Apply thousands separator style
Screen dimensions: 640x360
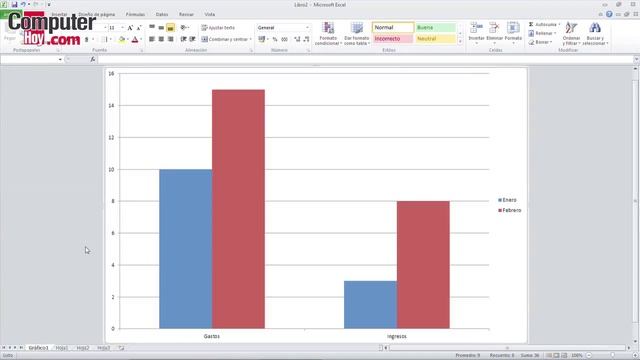click(x=284, y=39)
